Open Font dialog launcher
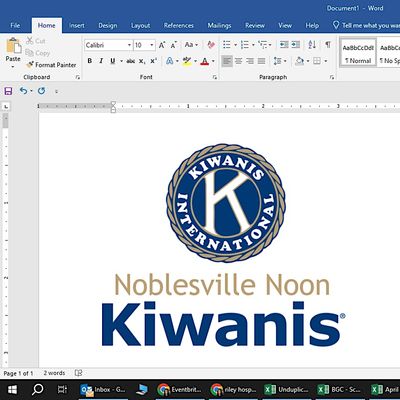The width and height of the screenshot is (400, 400). pyautogui.click(x=215, y=77)
